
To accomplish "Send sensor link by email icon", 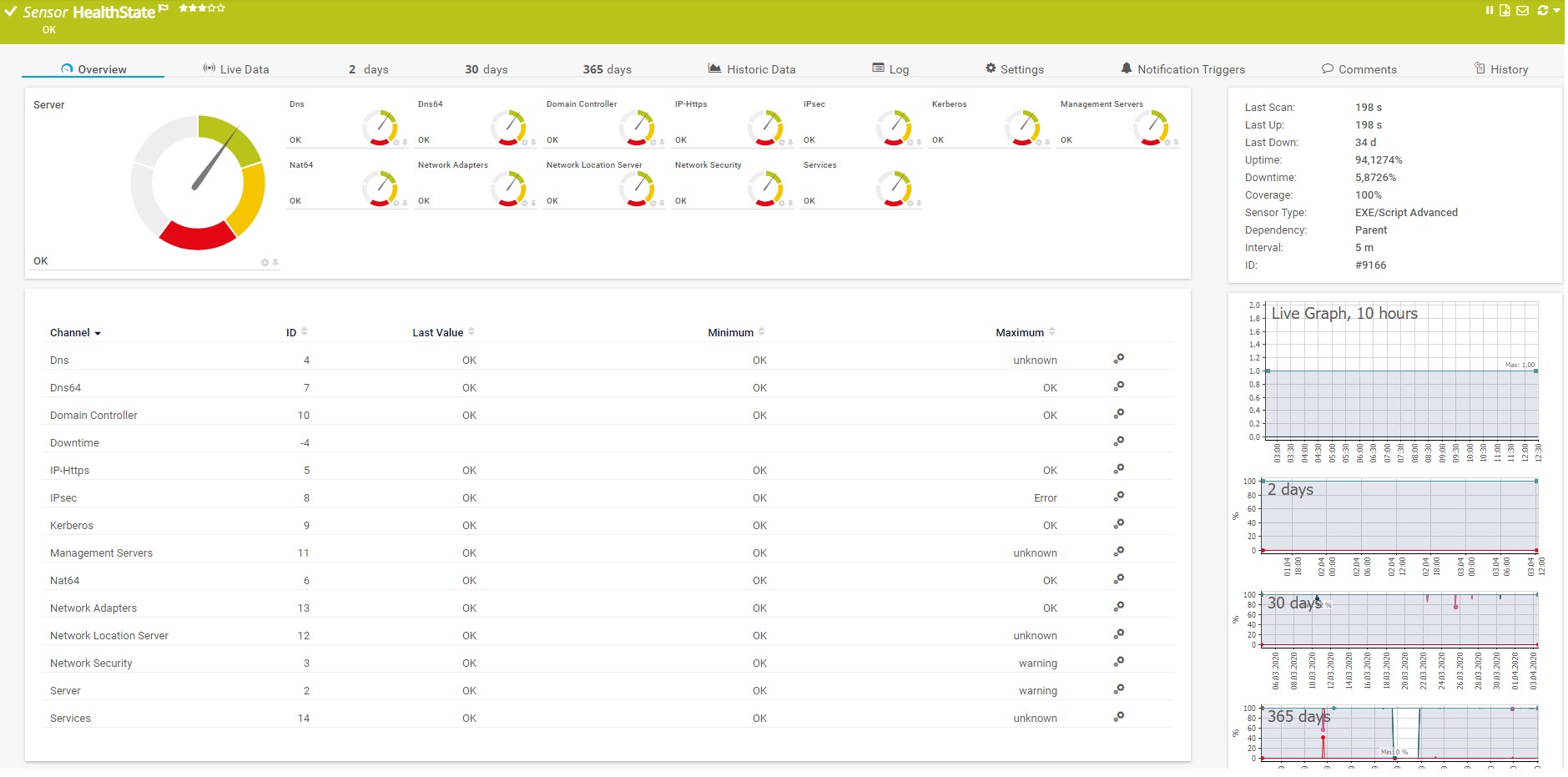I will [x=1522, y=10].
